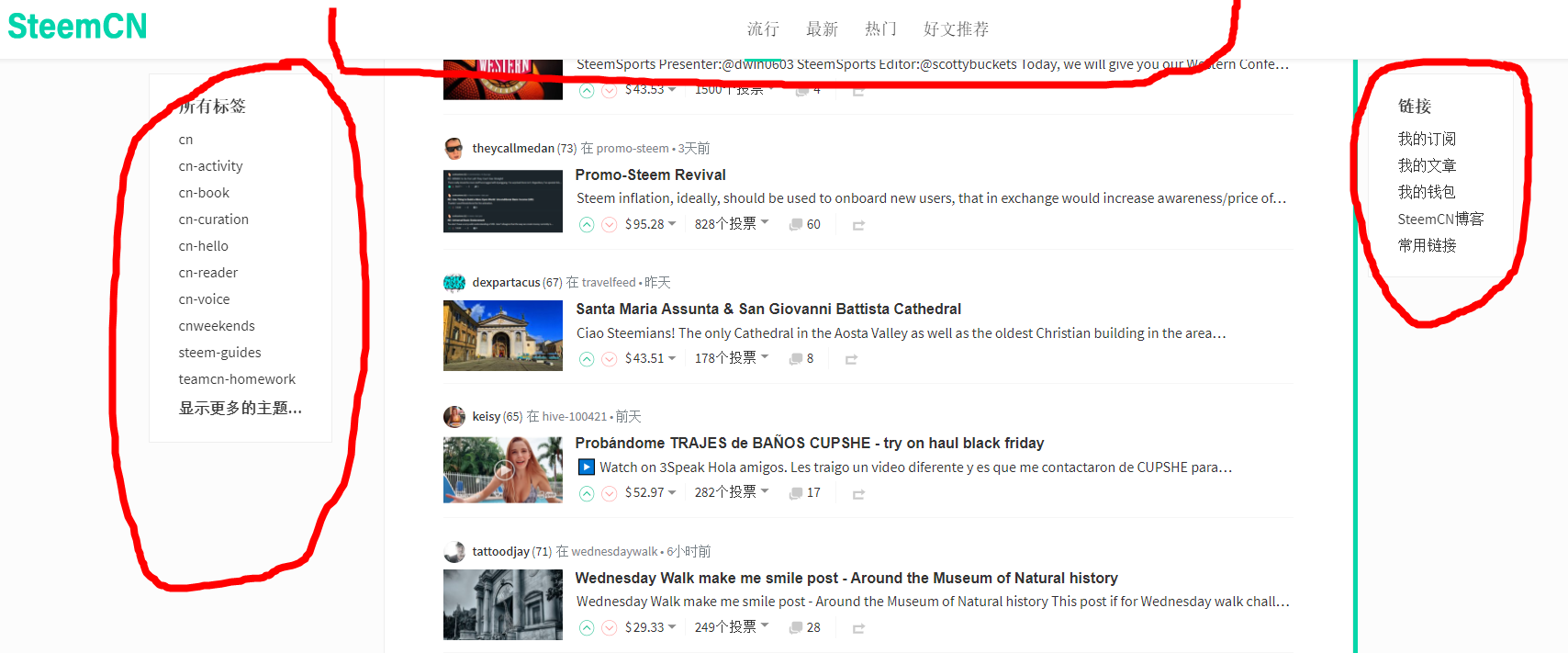Select the cn-book tag

tap(204, 193)
